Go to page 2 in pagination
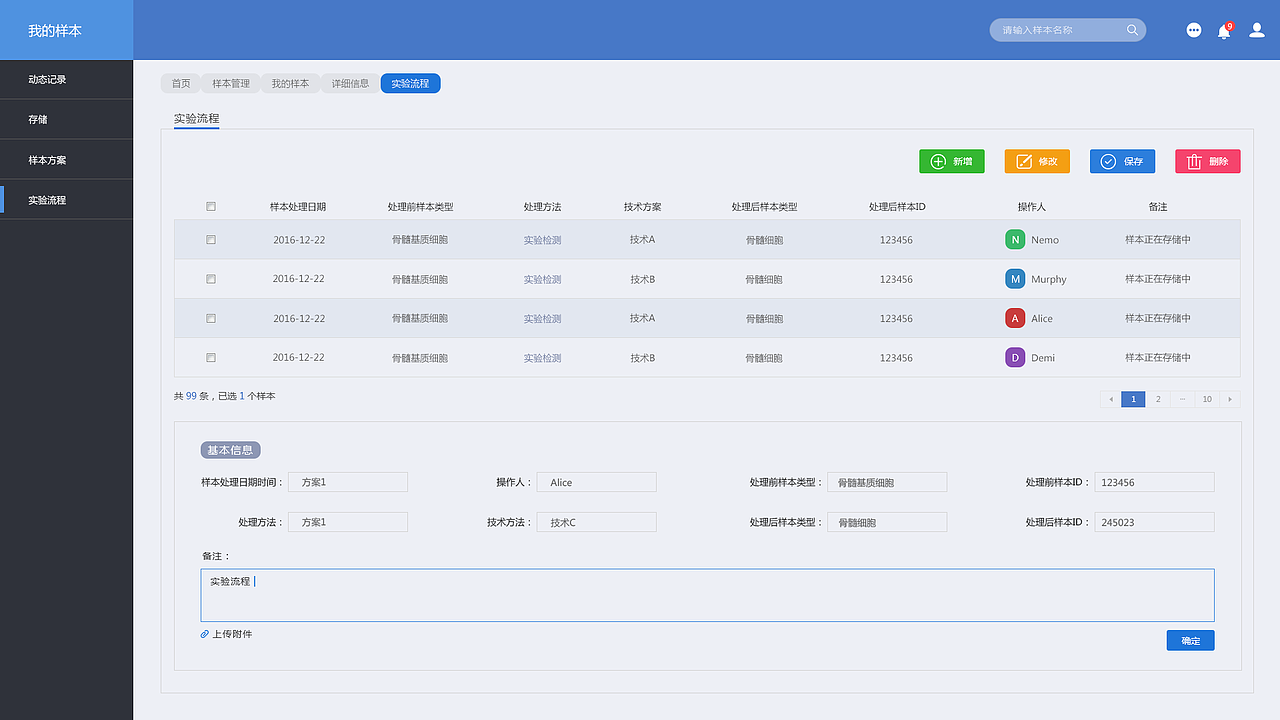Screen dimensions: 1280x720 [1158, 399]
